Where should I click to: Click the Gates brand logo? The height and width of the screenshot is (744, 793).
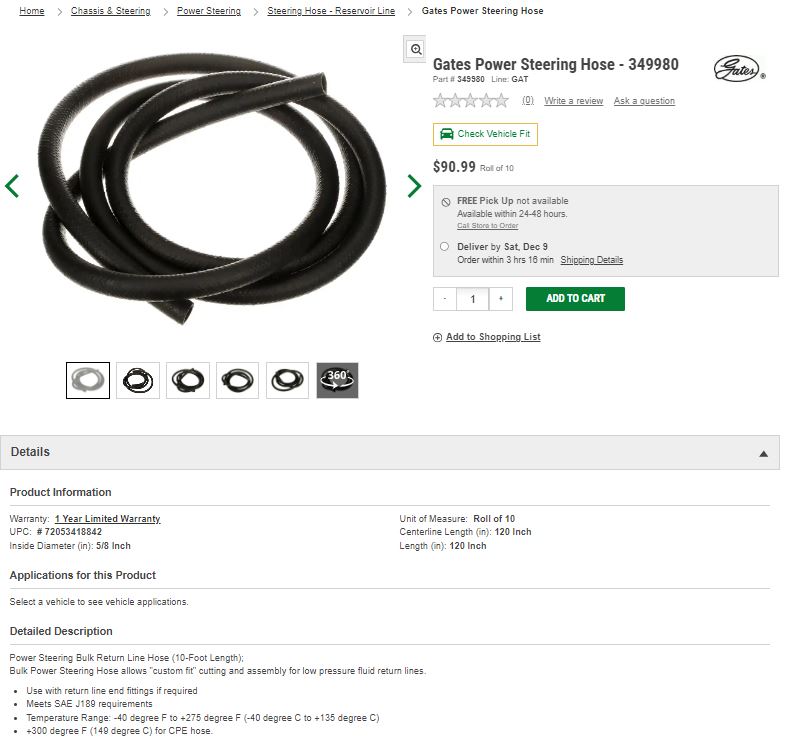click(739, 68)
